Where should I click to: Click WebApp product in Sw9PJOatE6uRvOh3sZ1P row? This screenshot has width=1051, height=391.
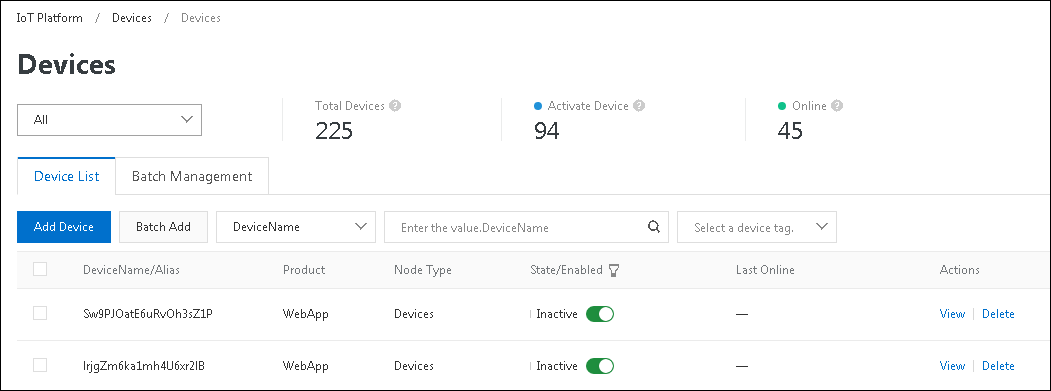coord(306,314)
